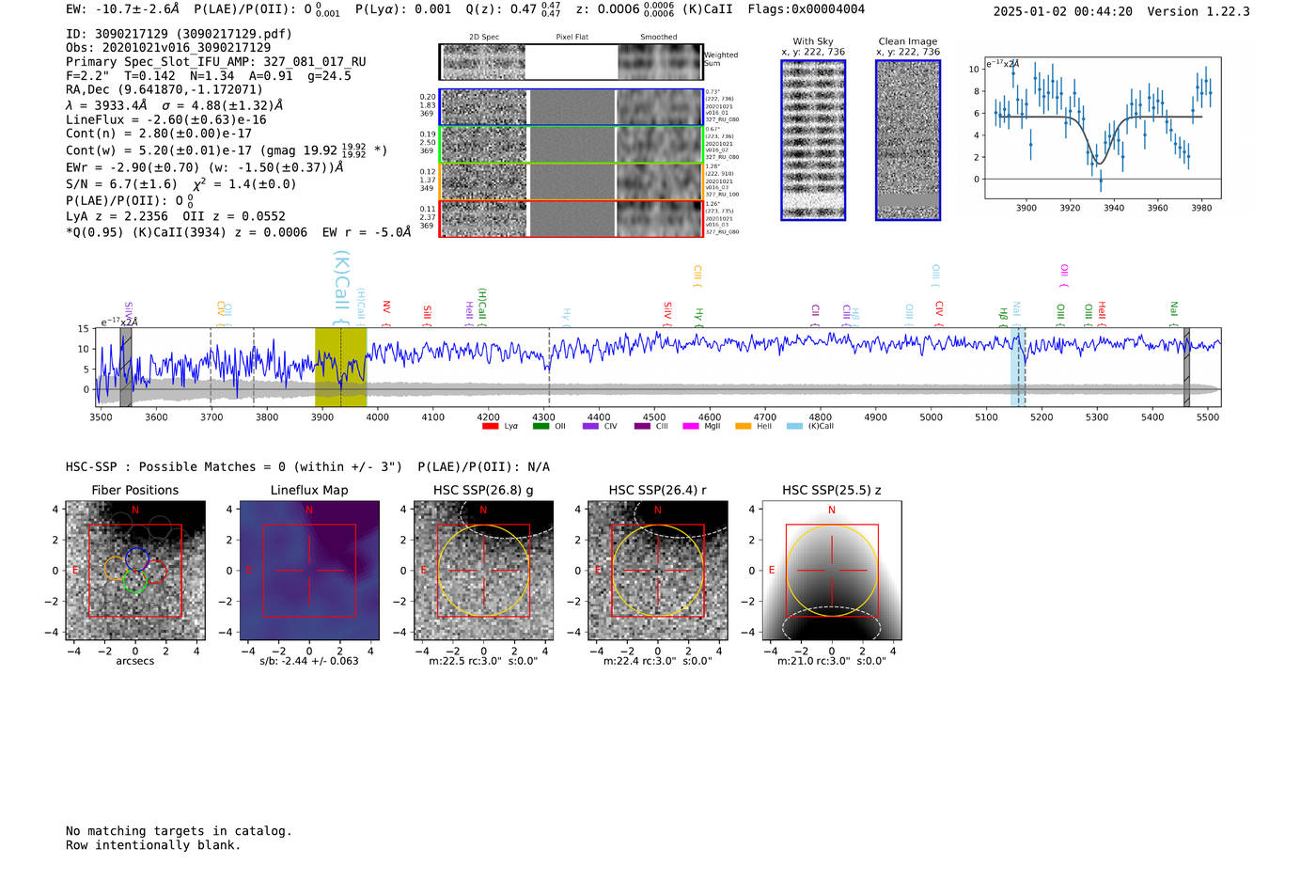Select the Obs: 20201021v016_3090217129 line
The height and width of the screenshot is (896, 1316).
pos(168,48)
